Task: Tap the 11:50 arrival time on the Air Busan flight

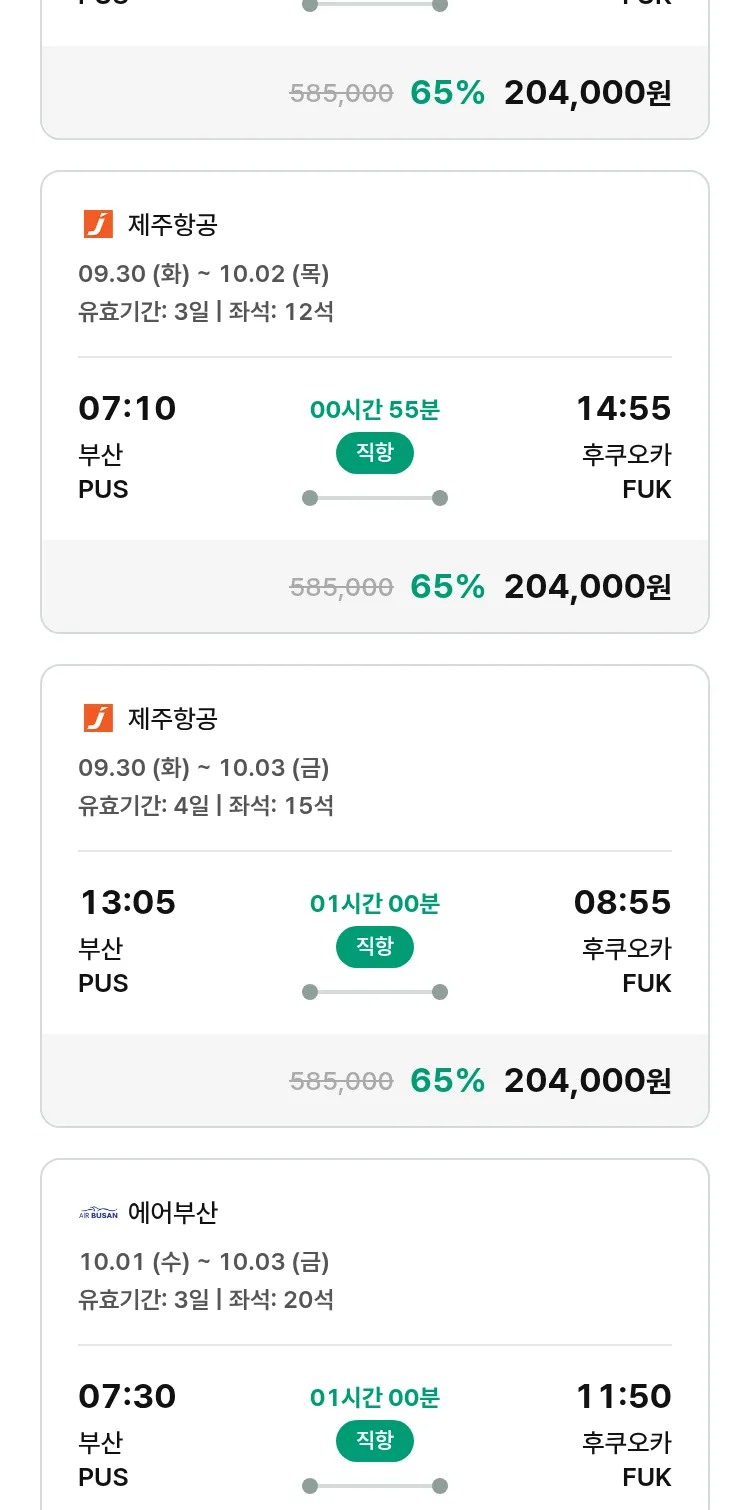Action: [x=623, y=1397]
